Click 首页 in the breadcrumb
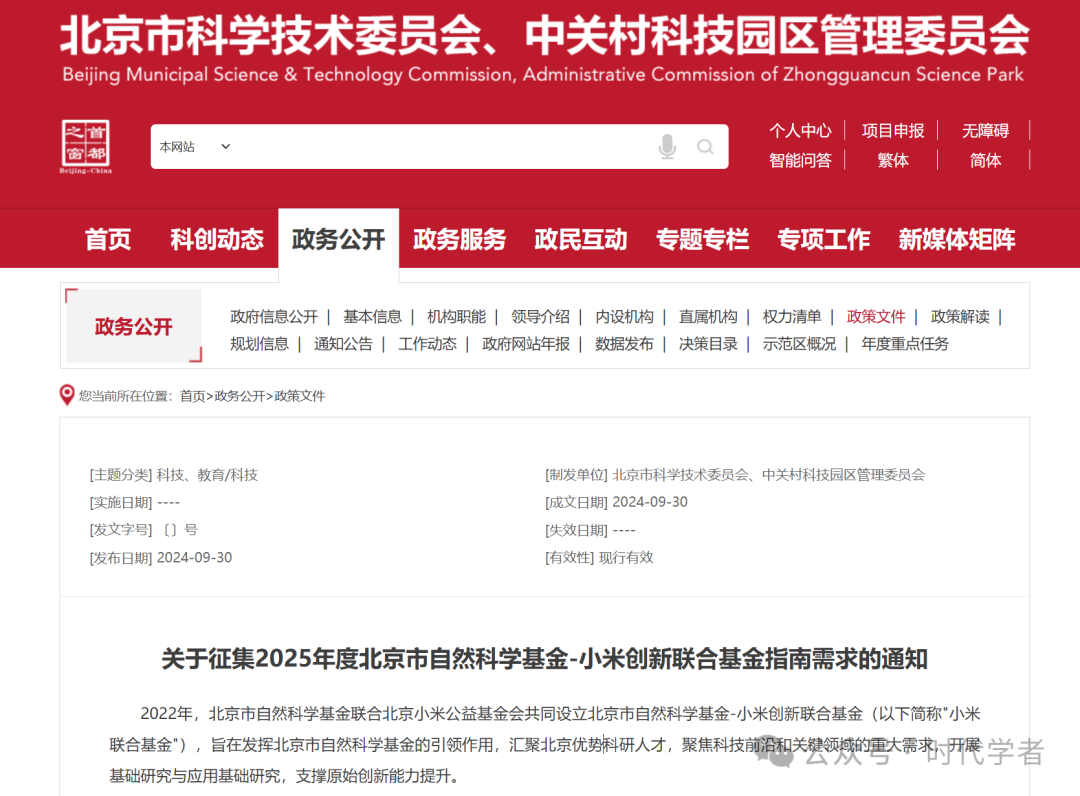 coord(192,396)
